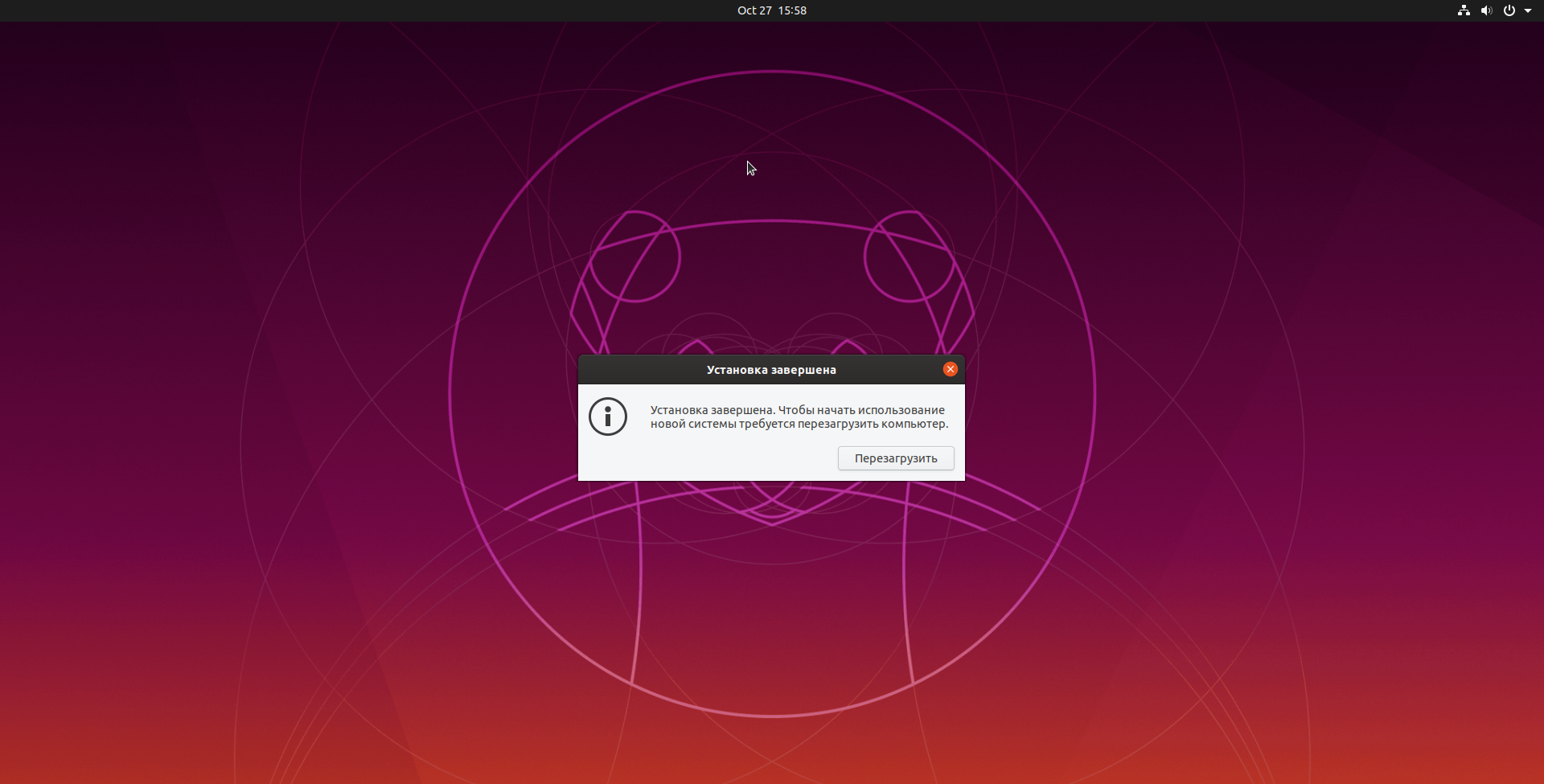
Task: Click the message text about перезагрузить компьютер
Action: pos(799,417)
